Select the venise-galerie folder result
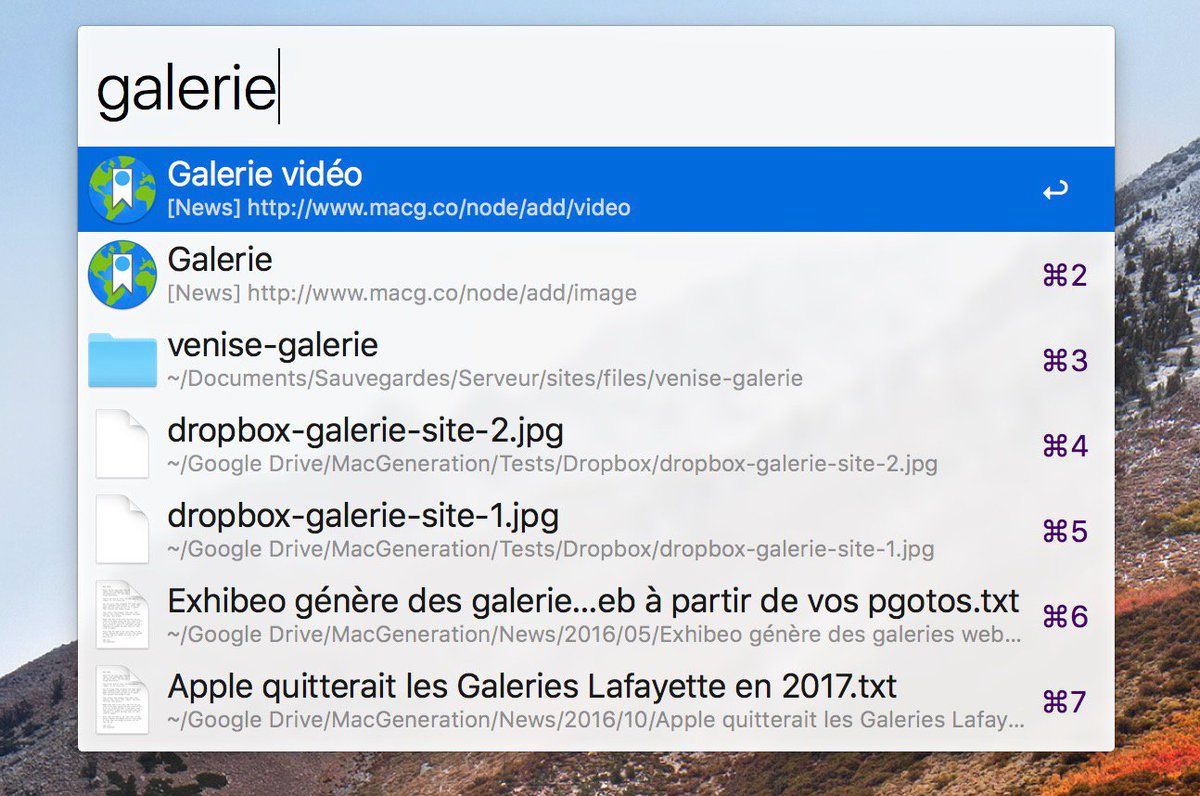1200x796 pixels. 596,360
